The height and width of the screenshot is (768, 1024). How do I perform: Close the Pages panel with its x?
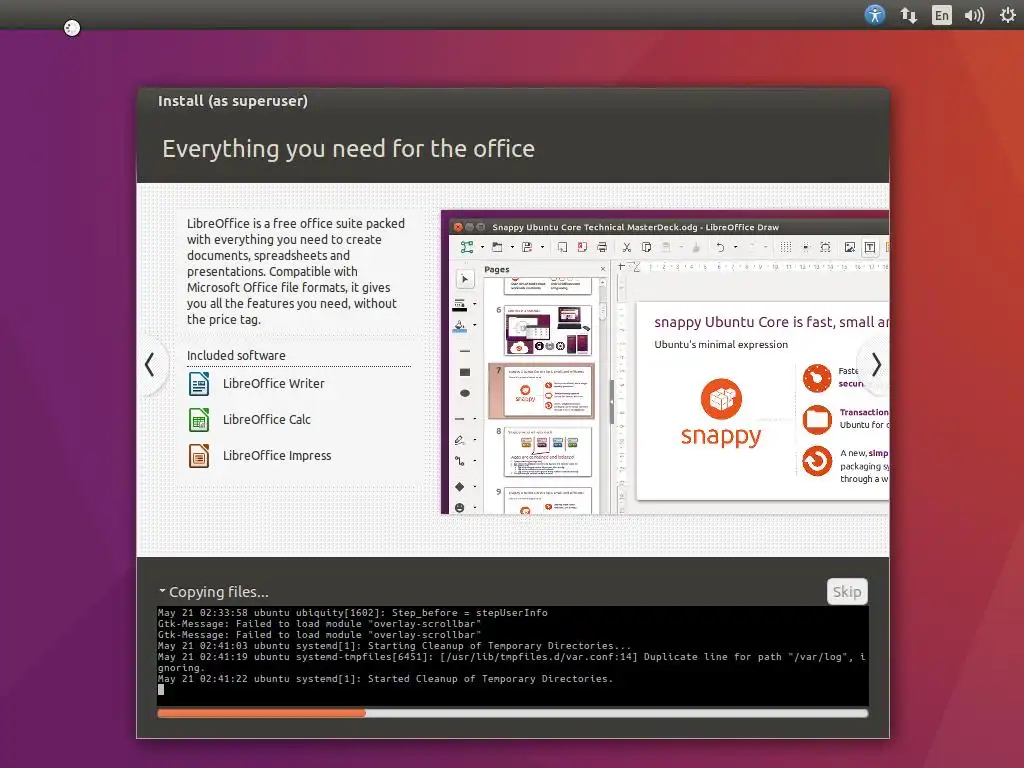click(x=602, y=269)
